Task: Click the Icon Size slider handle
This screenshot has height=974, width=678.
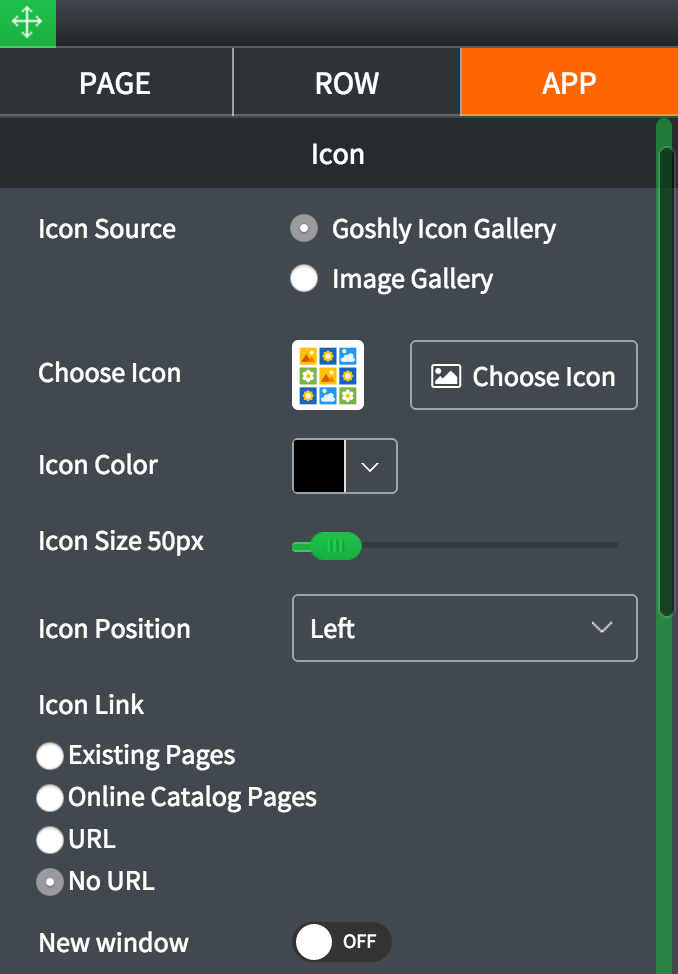Action: tap(335, 546)
